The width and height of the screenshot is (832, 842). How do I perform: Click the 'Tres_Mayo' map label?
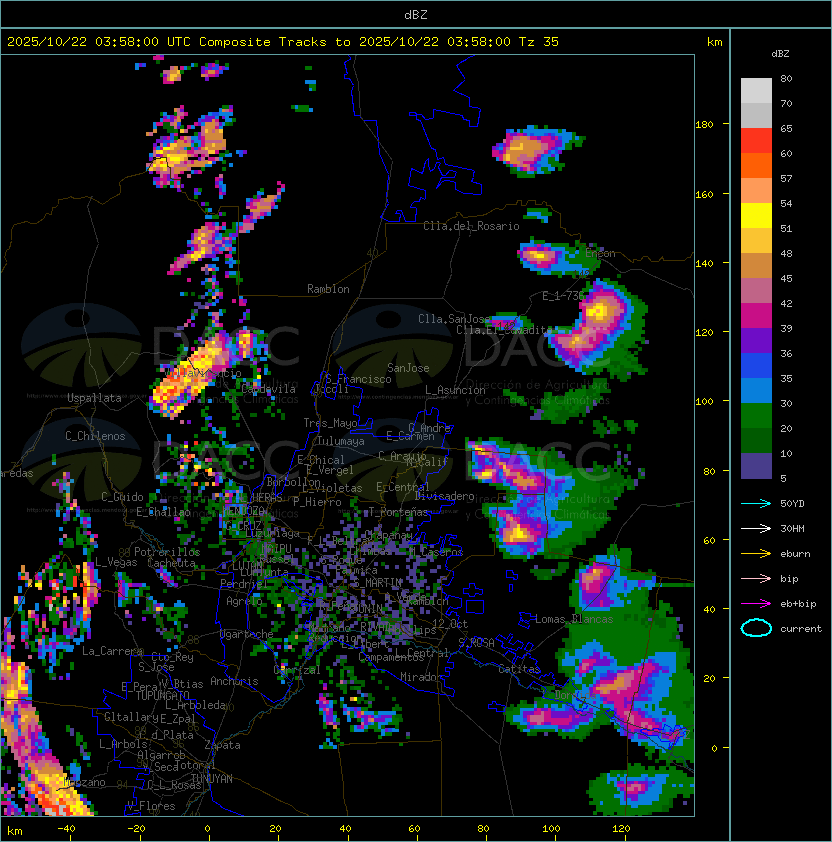coord(330,423)
